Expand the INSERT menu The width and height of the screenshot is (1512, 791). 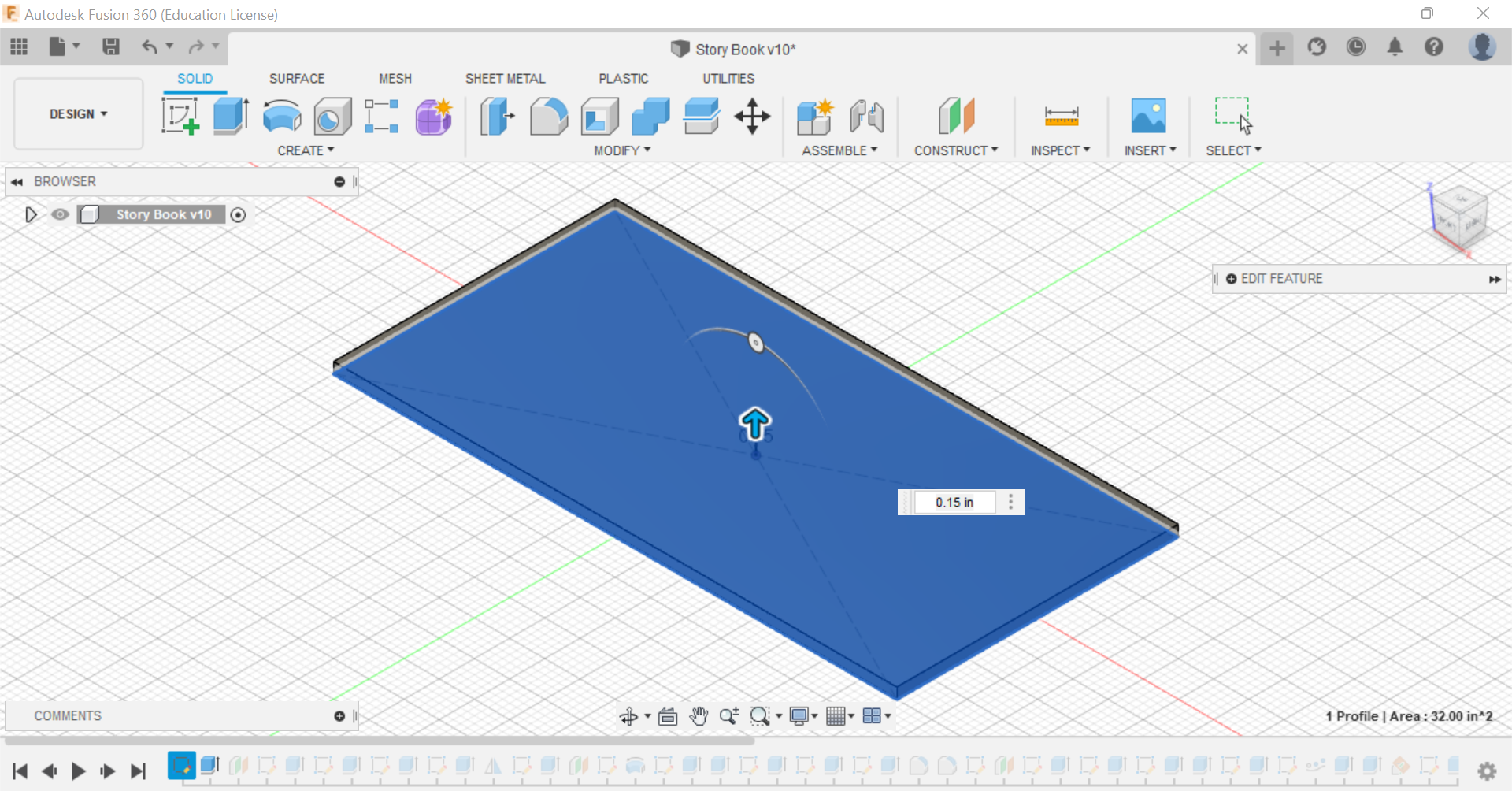coord(1151,150)
